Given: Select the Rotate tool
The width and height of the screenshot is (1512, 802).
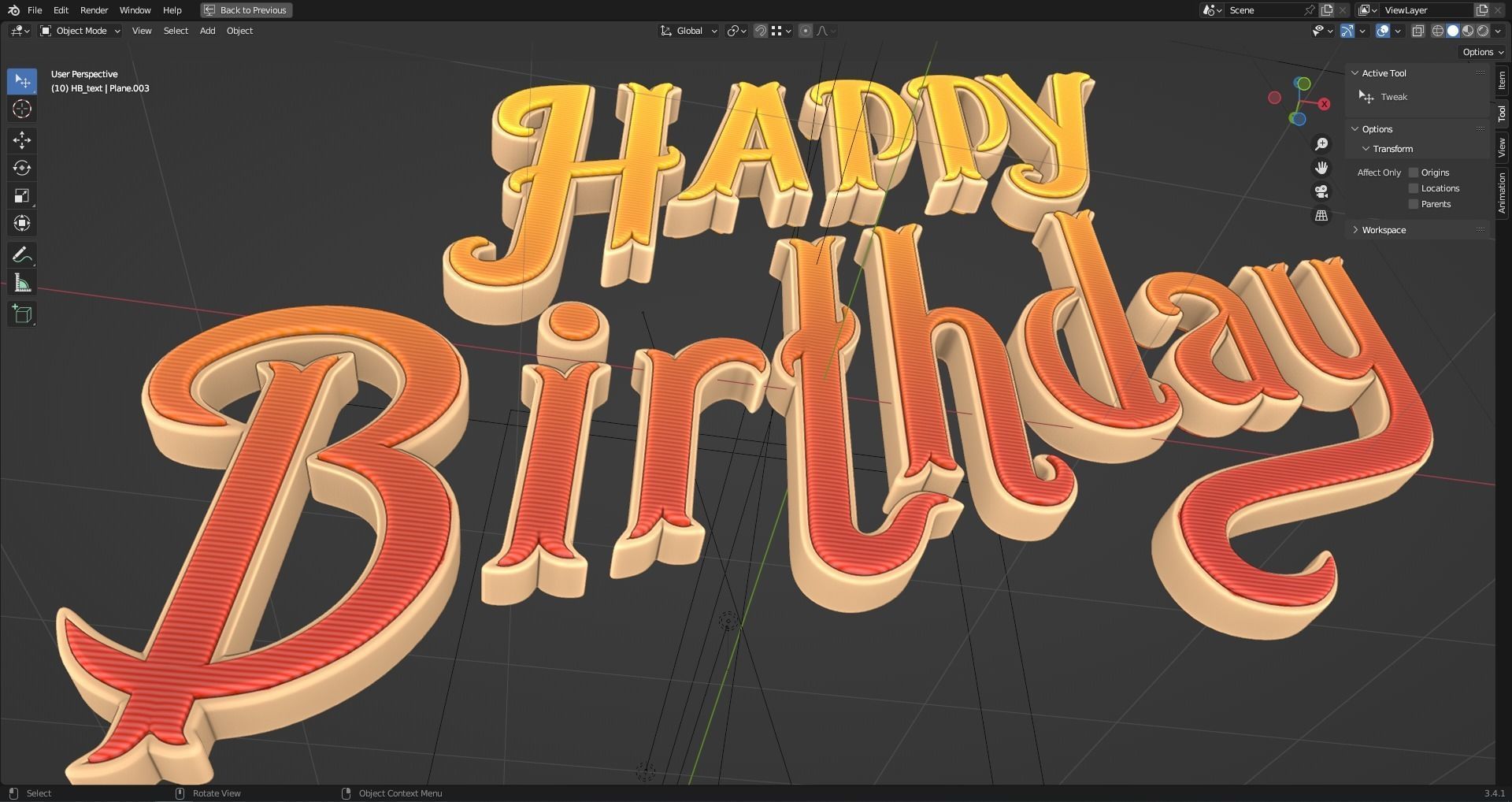Looking at the screenshot, I should click(x=22, y=168).
